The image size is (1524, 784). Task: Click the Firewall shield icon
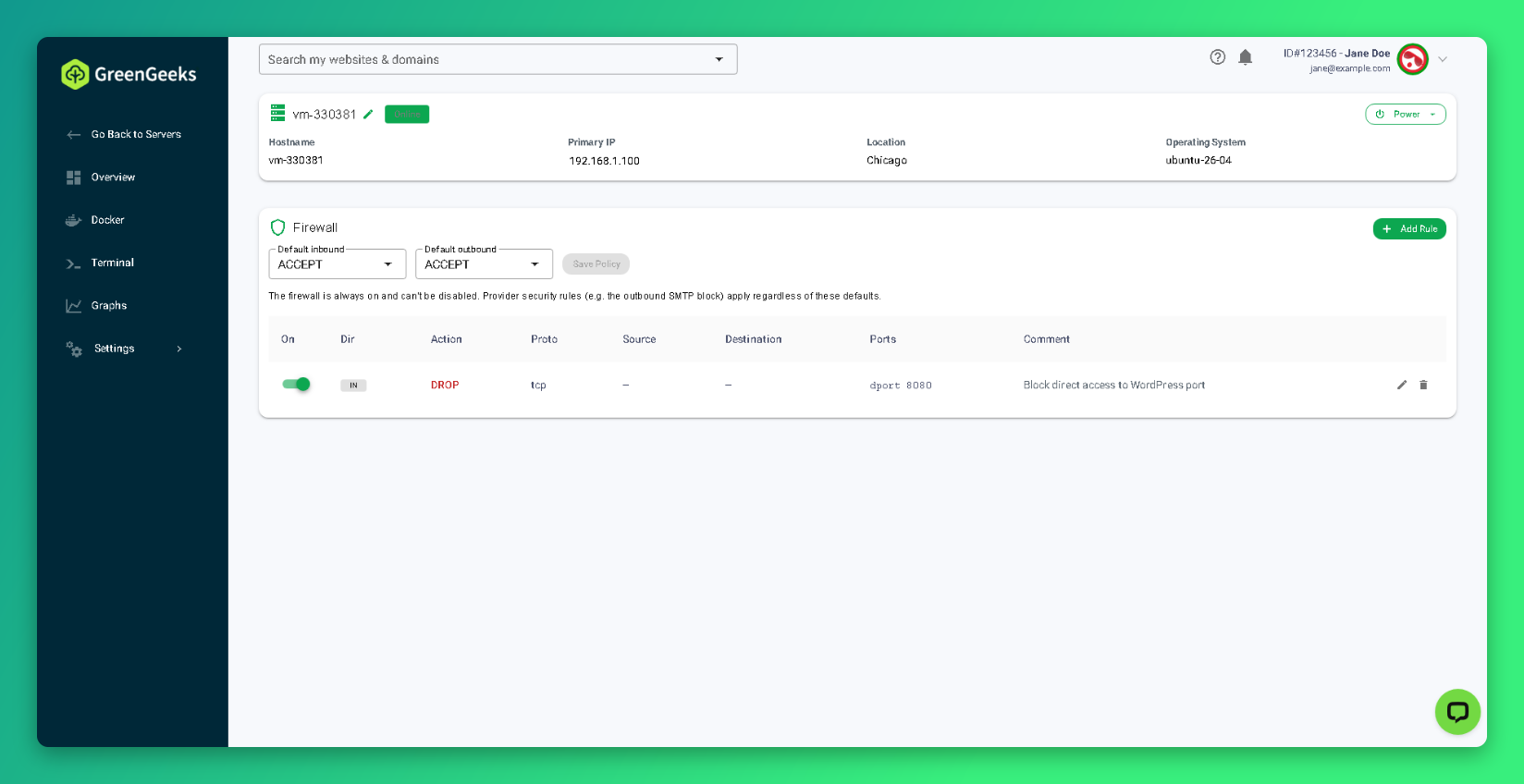click(277, 227)
